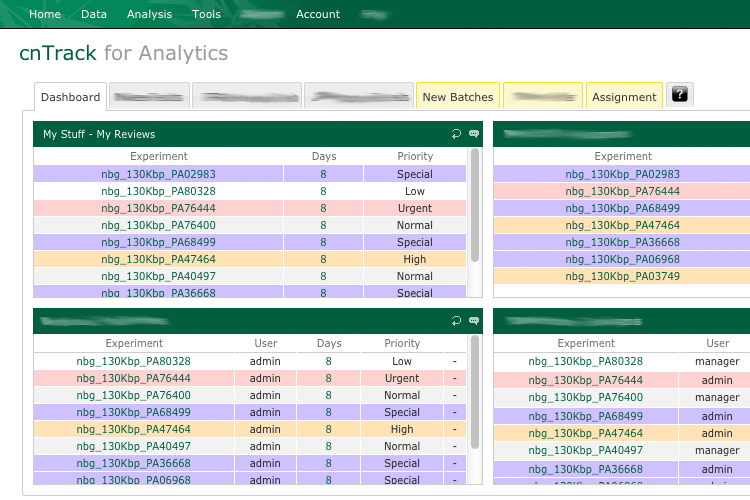Switch to the New Batches tab
Screen dimensions: 750x500
click(458, 97)
